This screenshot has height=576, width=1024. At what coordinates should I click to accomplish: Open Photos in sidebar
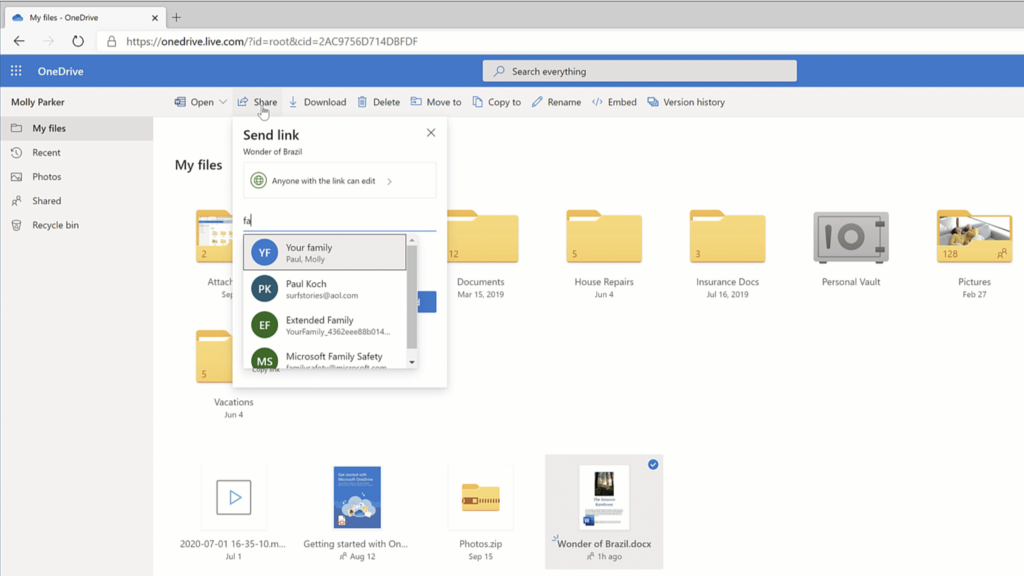tap(76, 176)
